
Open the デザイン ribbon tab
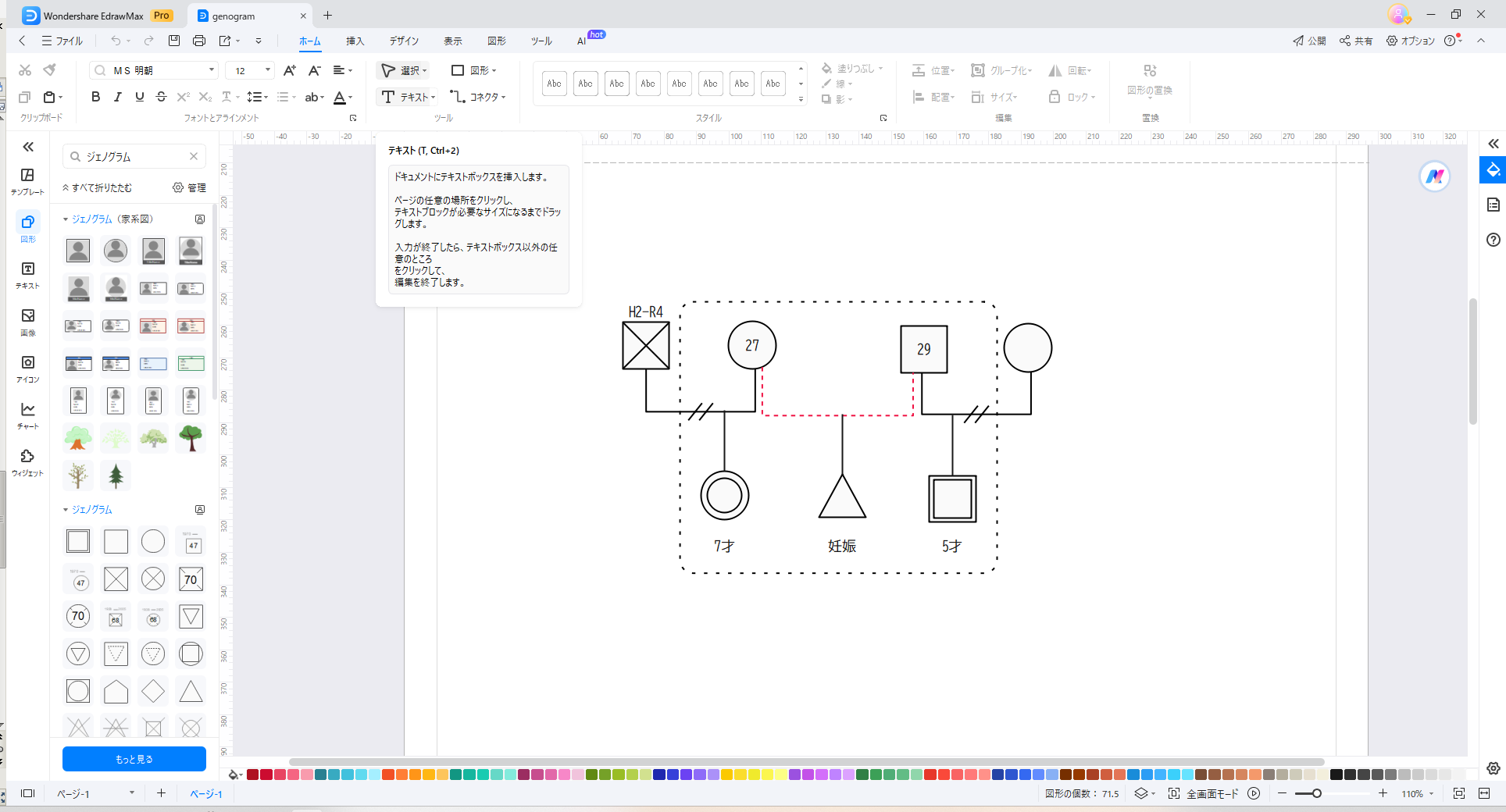(404, 41)
